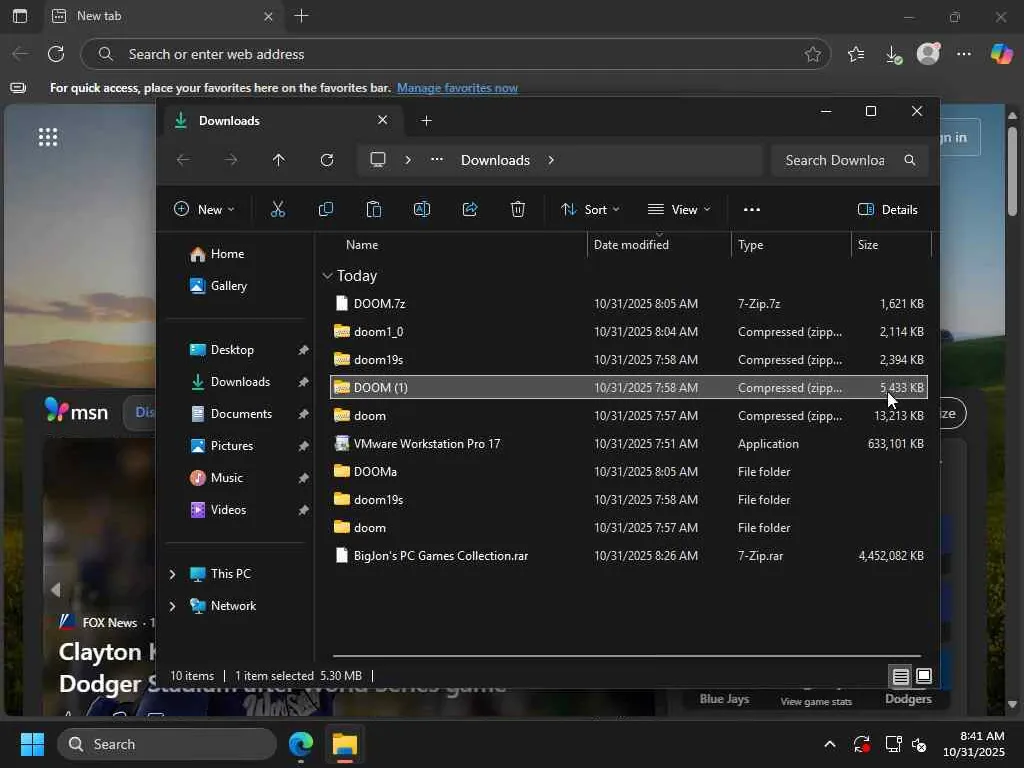Sort by the Name column header
This screenshot has height=768, width=1024.
click(x=362, y=245)
